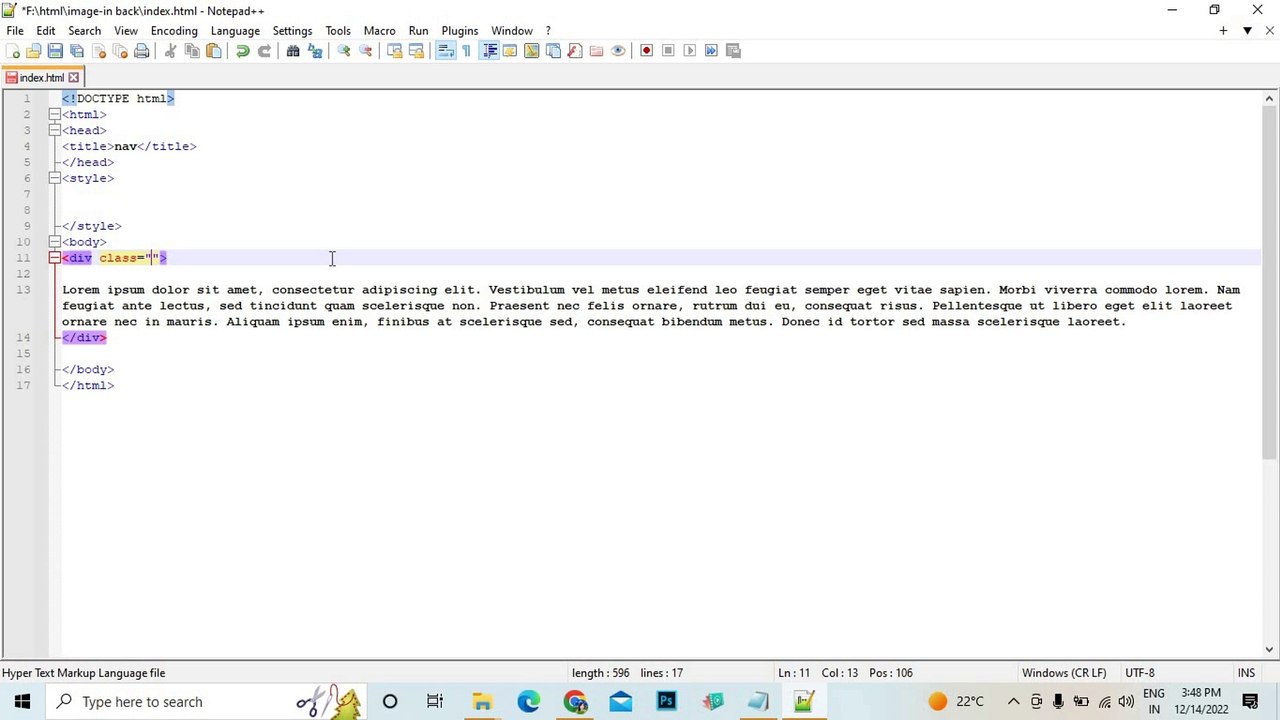
Task: Open Find using the binoculars icon
Action: pos(293,51)
